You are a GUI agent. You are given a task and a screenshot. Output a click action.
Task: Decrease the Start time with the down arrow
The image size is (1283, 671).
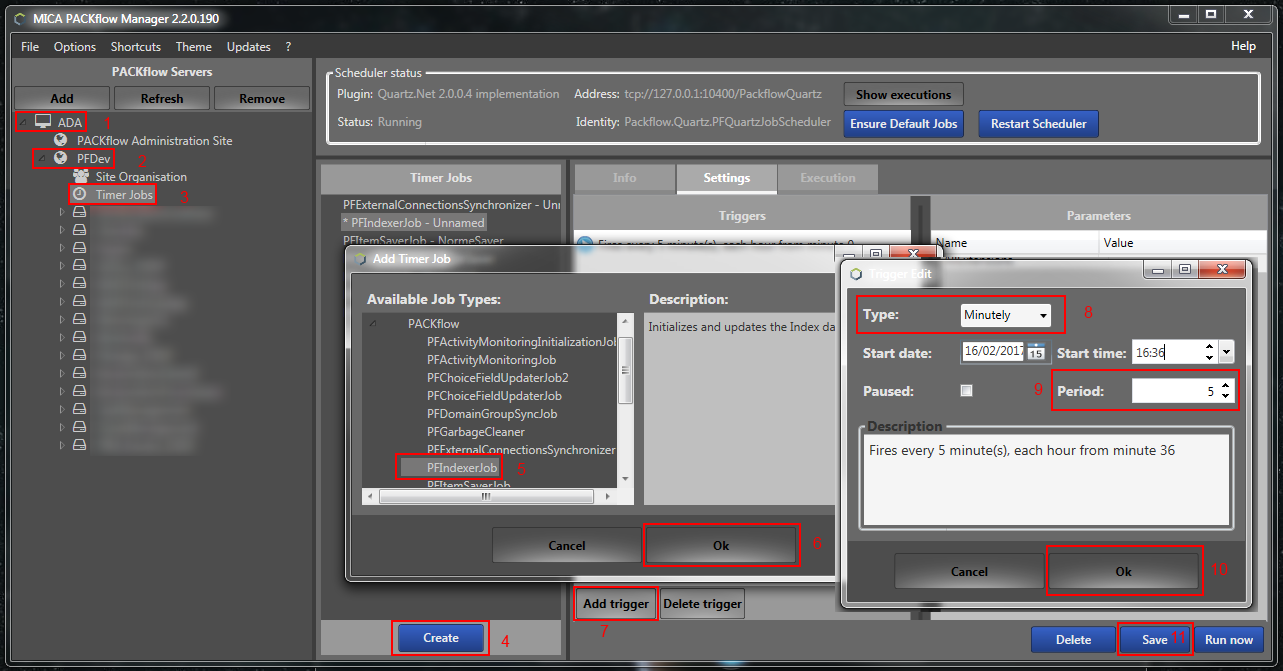[1209, 357]
